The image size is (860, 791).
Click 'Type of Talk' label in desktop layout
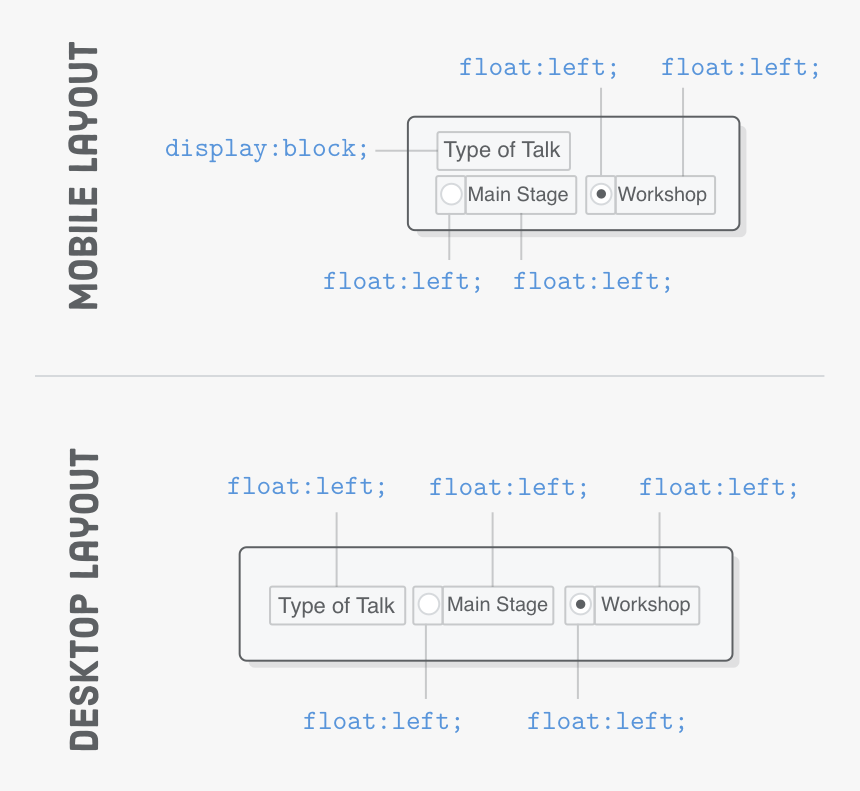click(337, 606)
